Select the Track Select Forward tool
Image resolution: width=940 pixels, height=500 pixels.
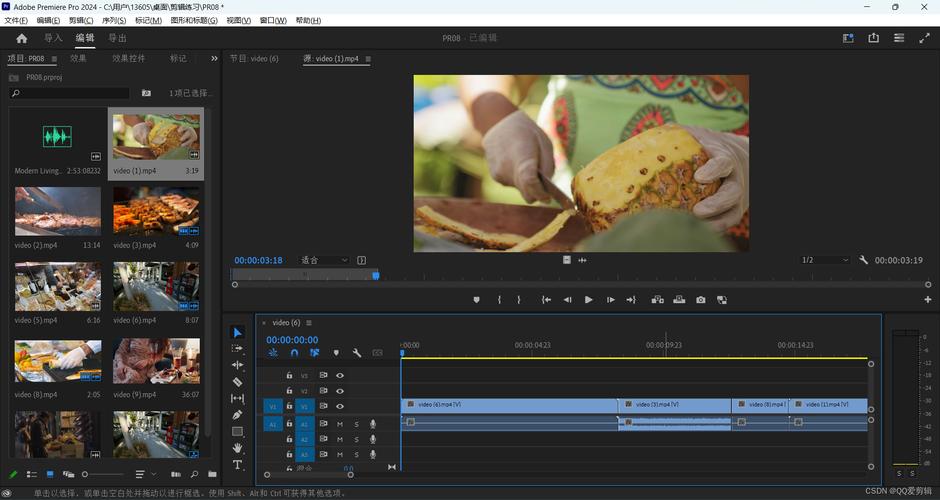click(237, 348)
